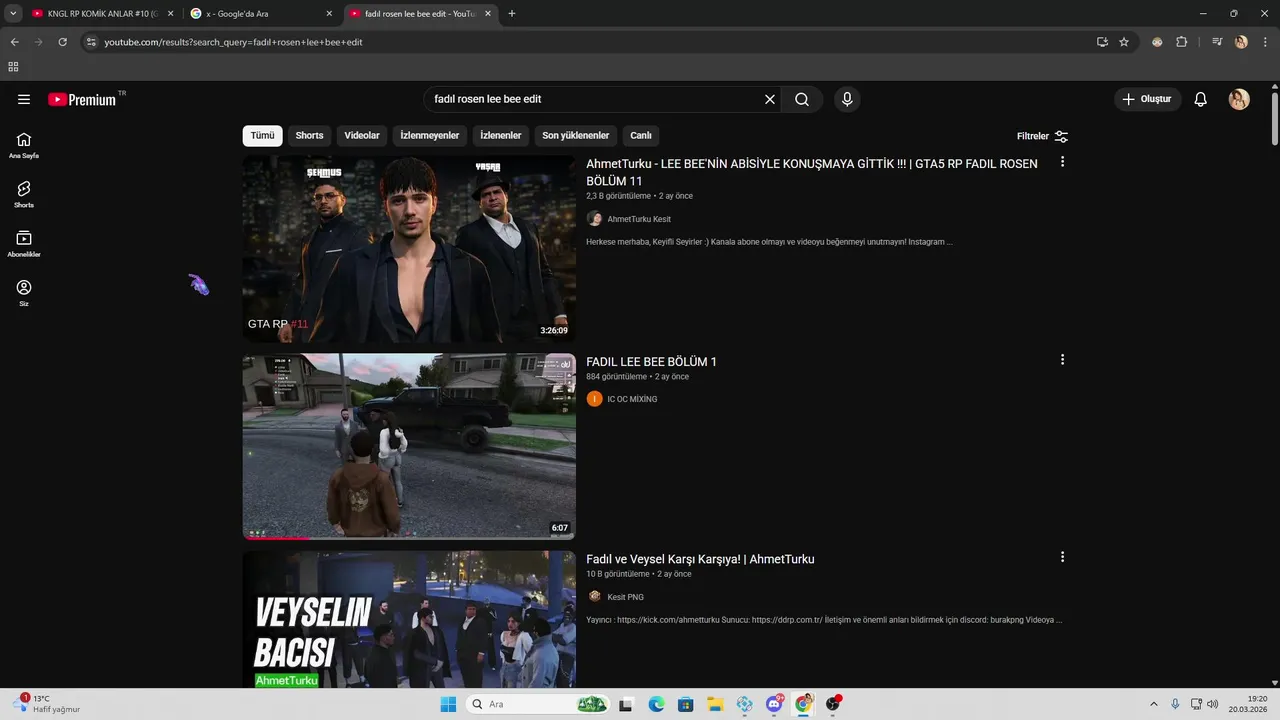Viewport: 1280px width, 720px height.
Task: Open the 6:07 FADIL LEE BEE thumbnail
Action: click(409, 446)
